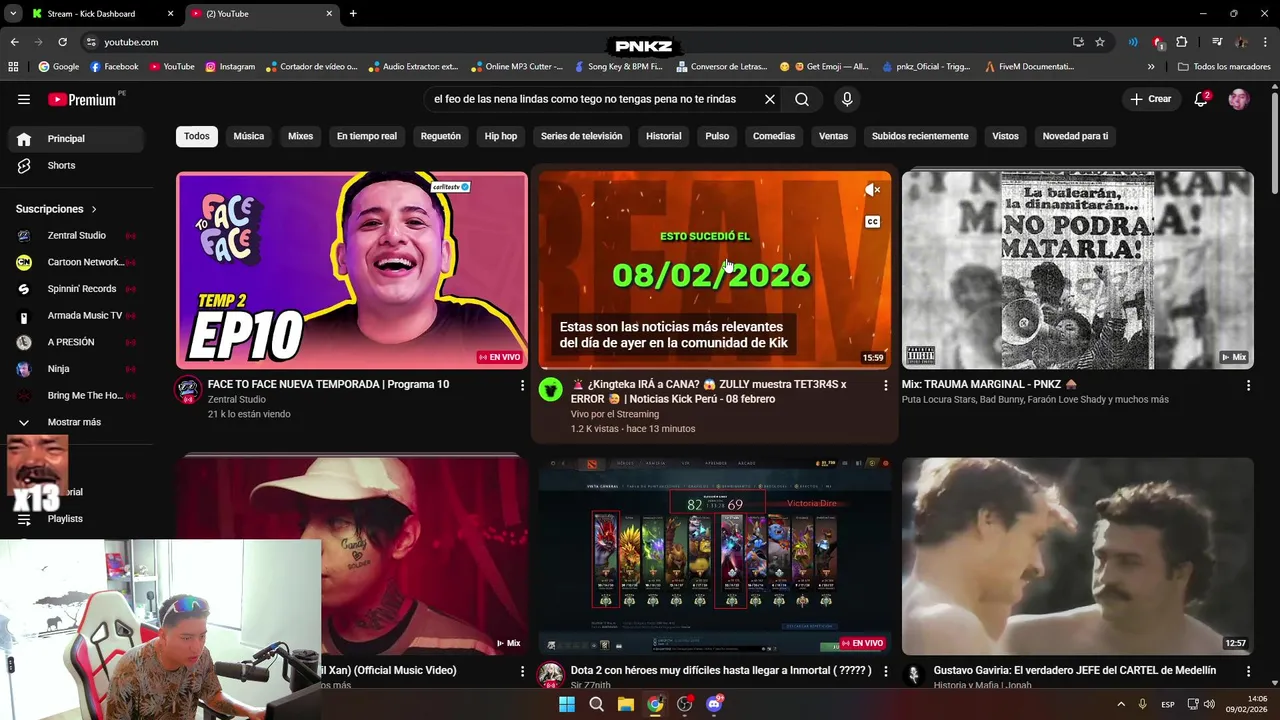Viewport: 1280px width, 720px height.
Task: Open the install app icon in address bar
Action: point(1078,42)
